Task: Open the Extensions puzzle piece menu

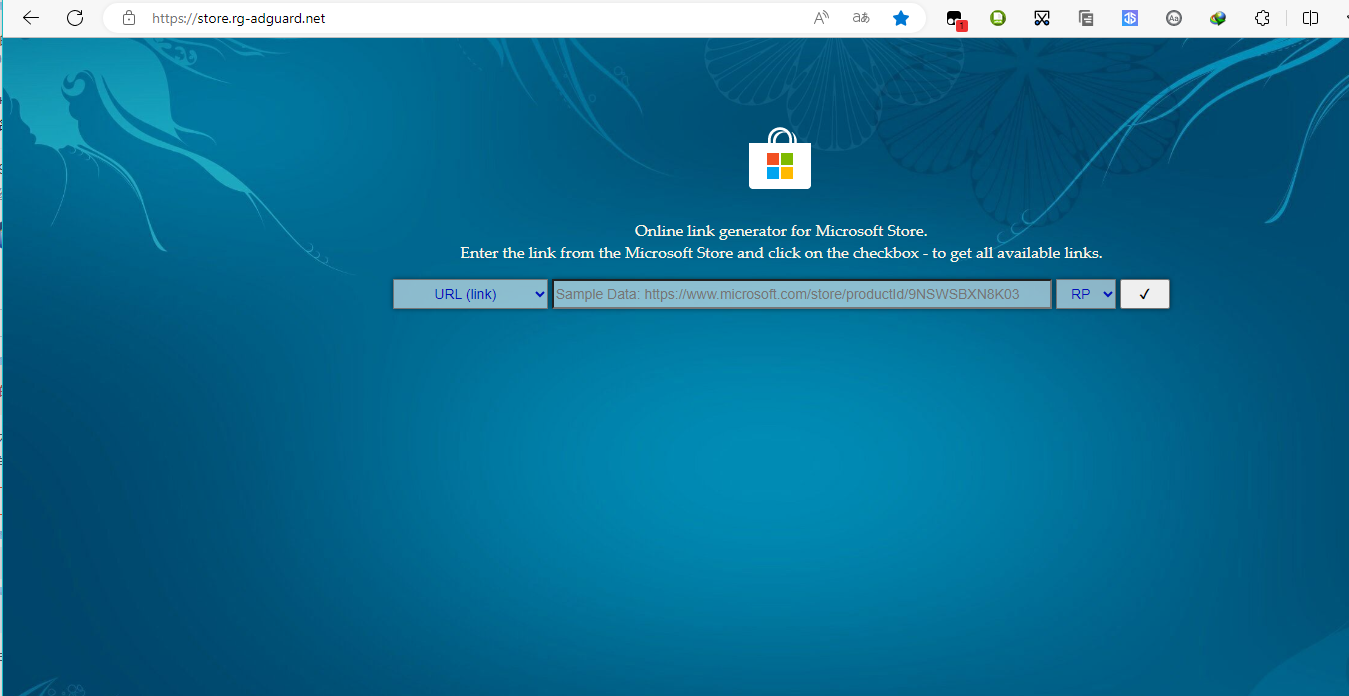Action: tap(1262, 18)
